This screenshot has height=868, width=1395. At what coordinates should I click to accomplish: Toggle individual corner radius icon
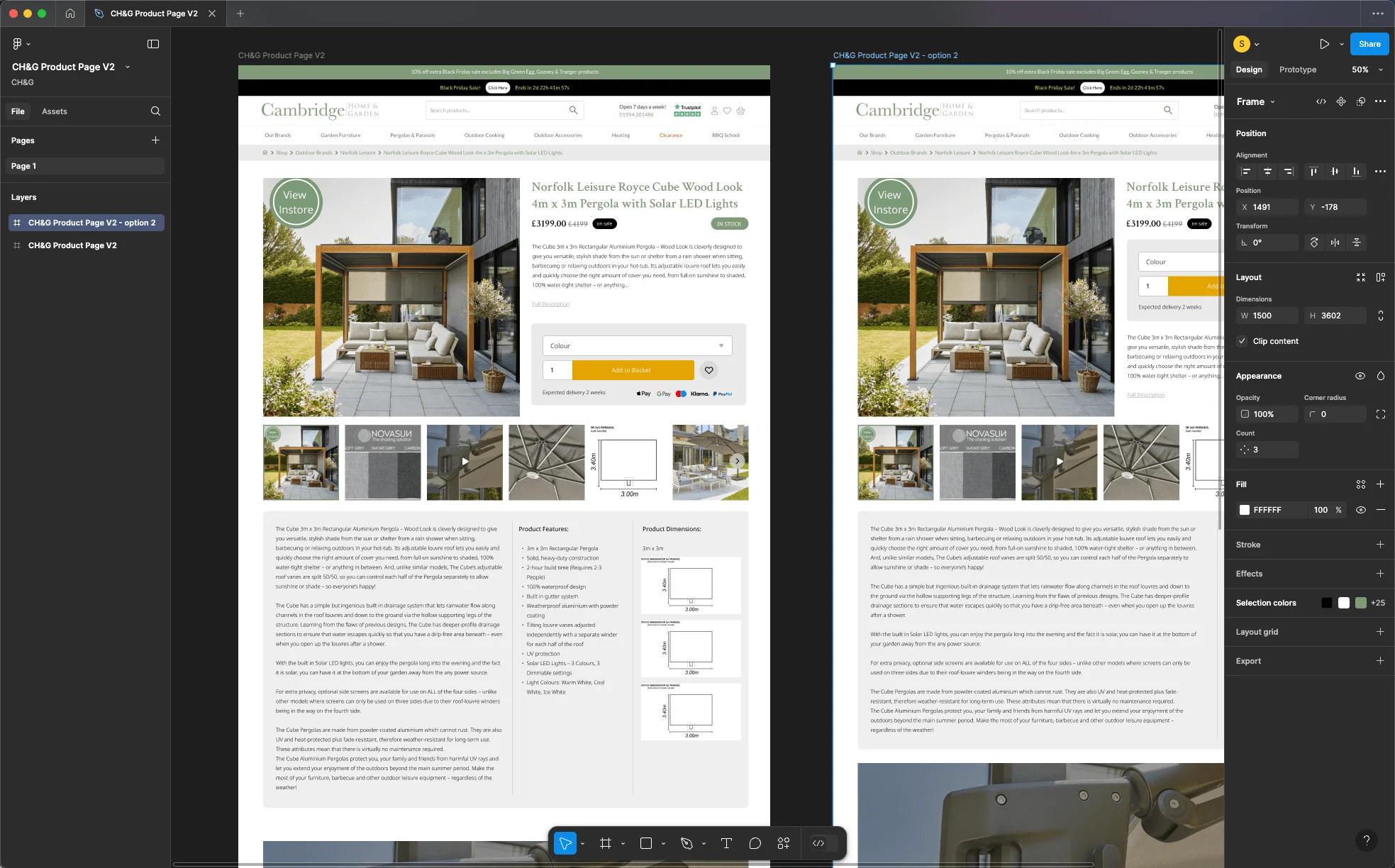1380,414
